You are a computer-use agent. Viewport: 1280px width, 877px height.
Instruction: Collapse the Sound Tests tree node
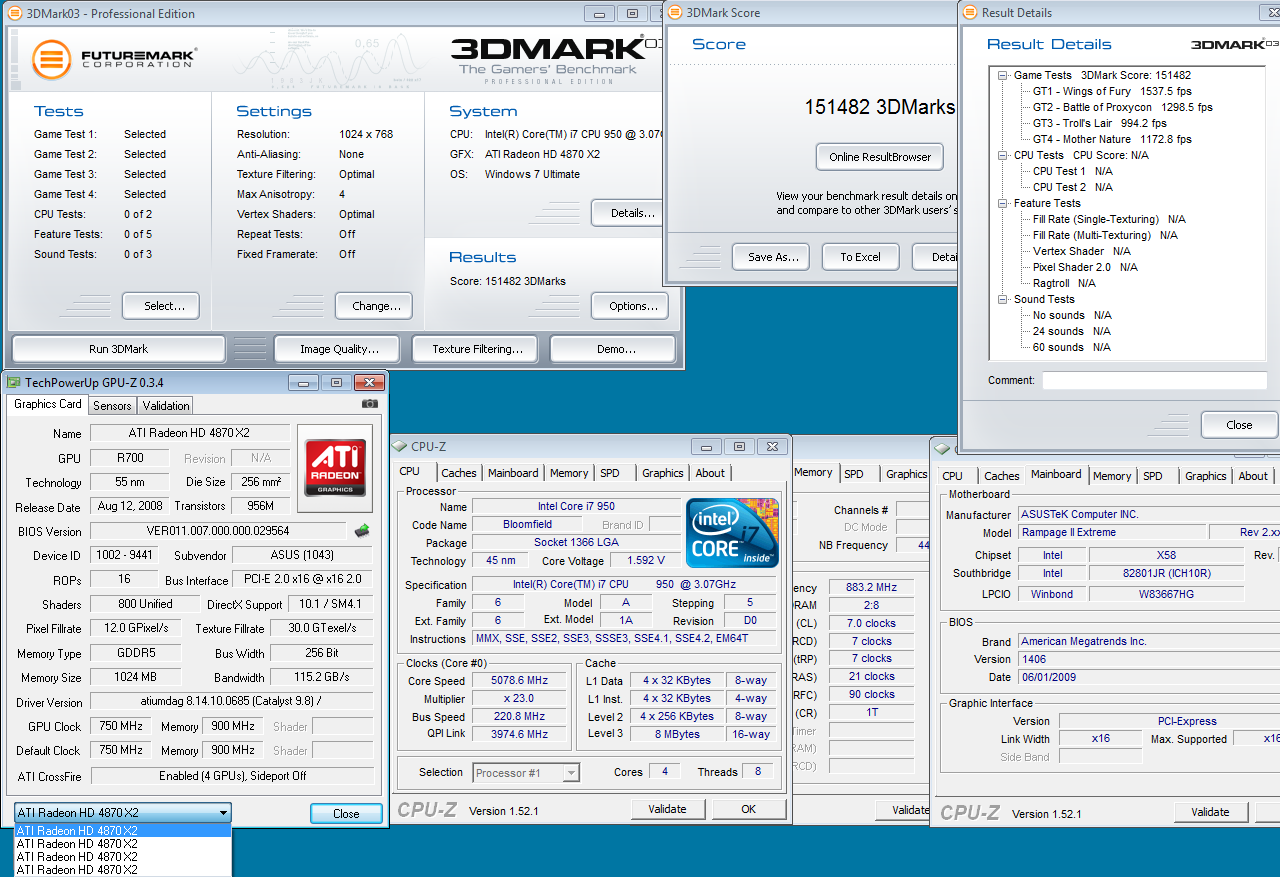tap(1003, 299)
